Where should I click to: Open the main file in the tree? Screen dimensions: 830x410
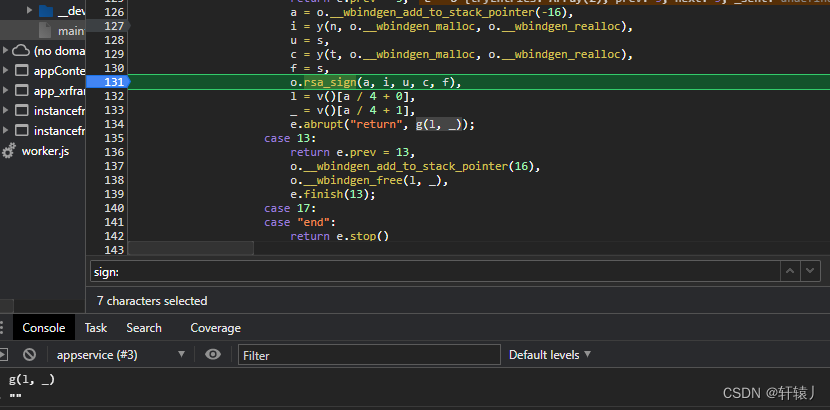(71, 31)
